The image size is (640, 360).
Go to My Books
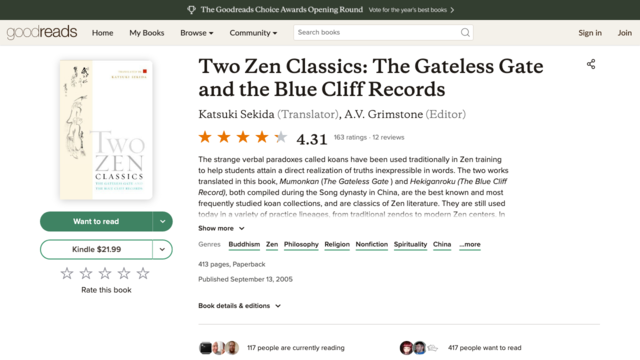pyautogui.click(x=147, y=33)
